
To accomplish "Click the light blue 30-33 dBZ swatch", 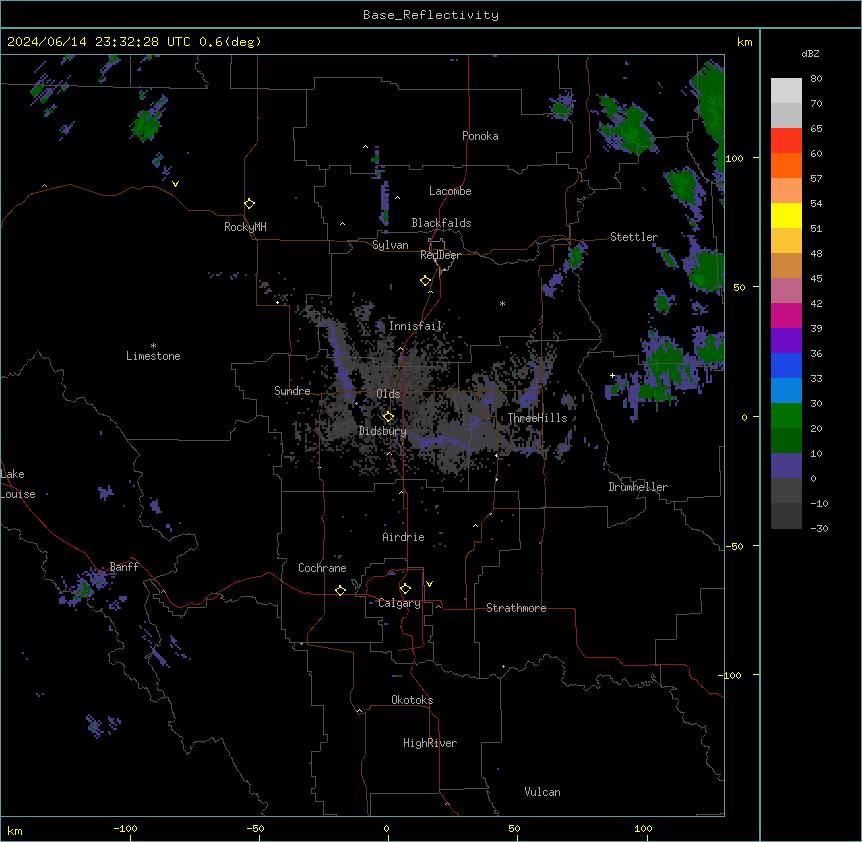I will point(786,391).
